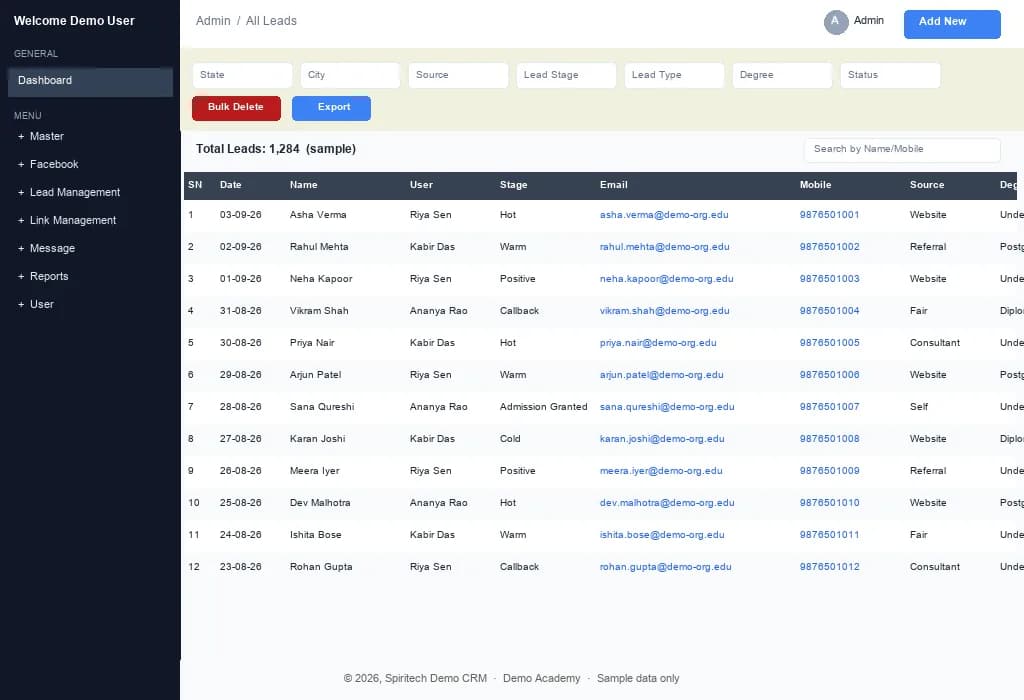Open the Degree filter dropdown
Screen dimensions: 1024x700
pyautogui.click(x=782, y=75)
